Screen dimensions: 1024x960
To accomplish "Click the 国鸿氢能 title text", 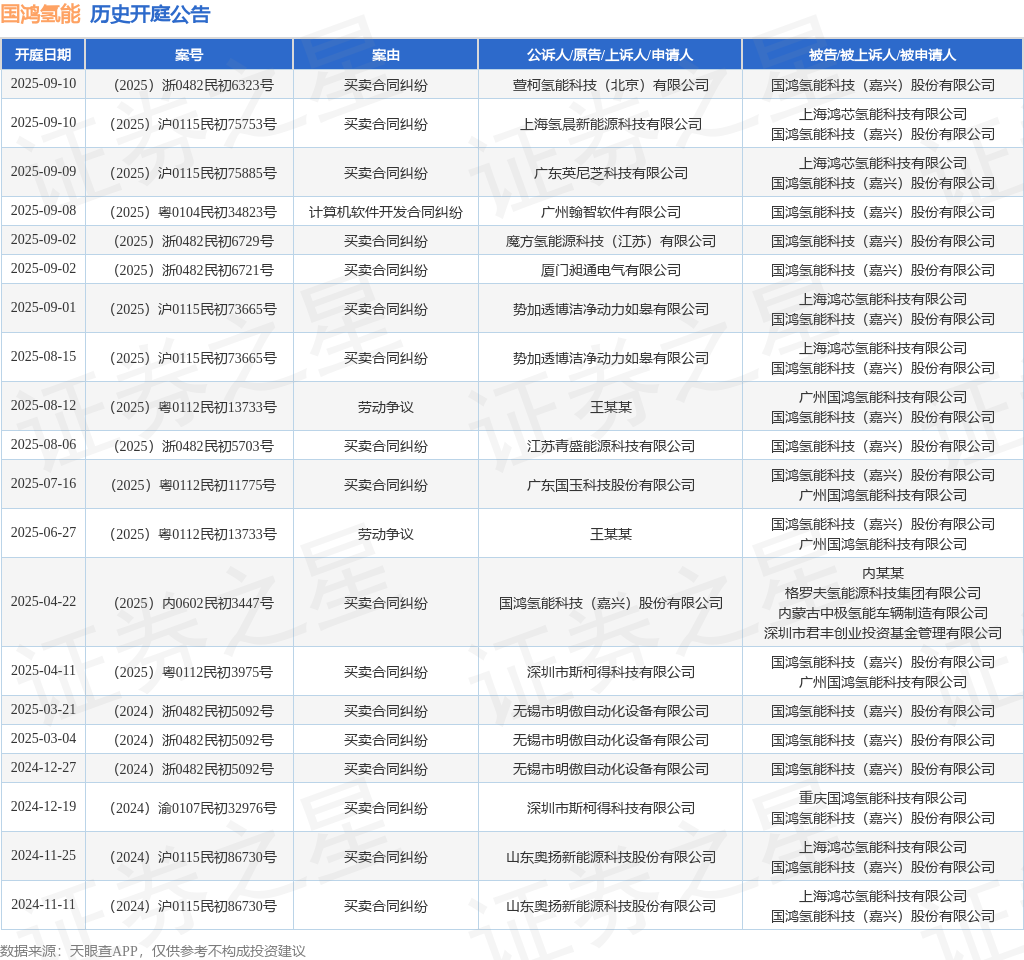I will [40, 14].
